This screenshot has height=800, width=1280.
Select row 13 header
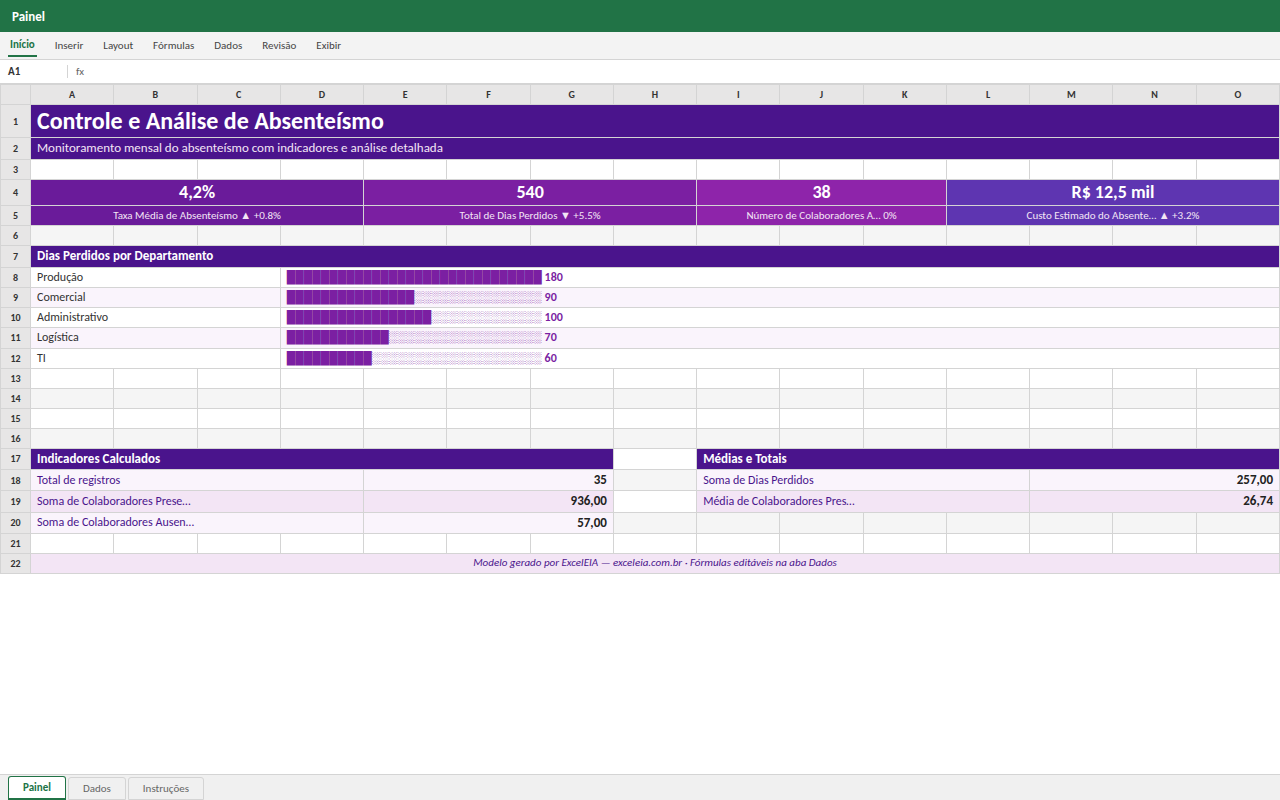point(15,379)
